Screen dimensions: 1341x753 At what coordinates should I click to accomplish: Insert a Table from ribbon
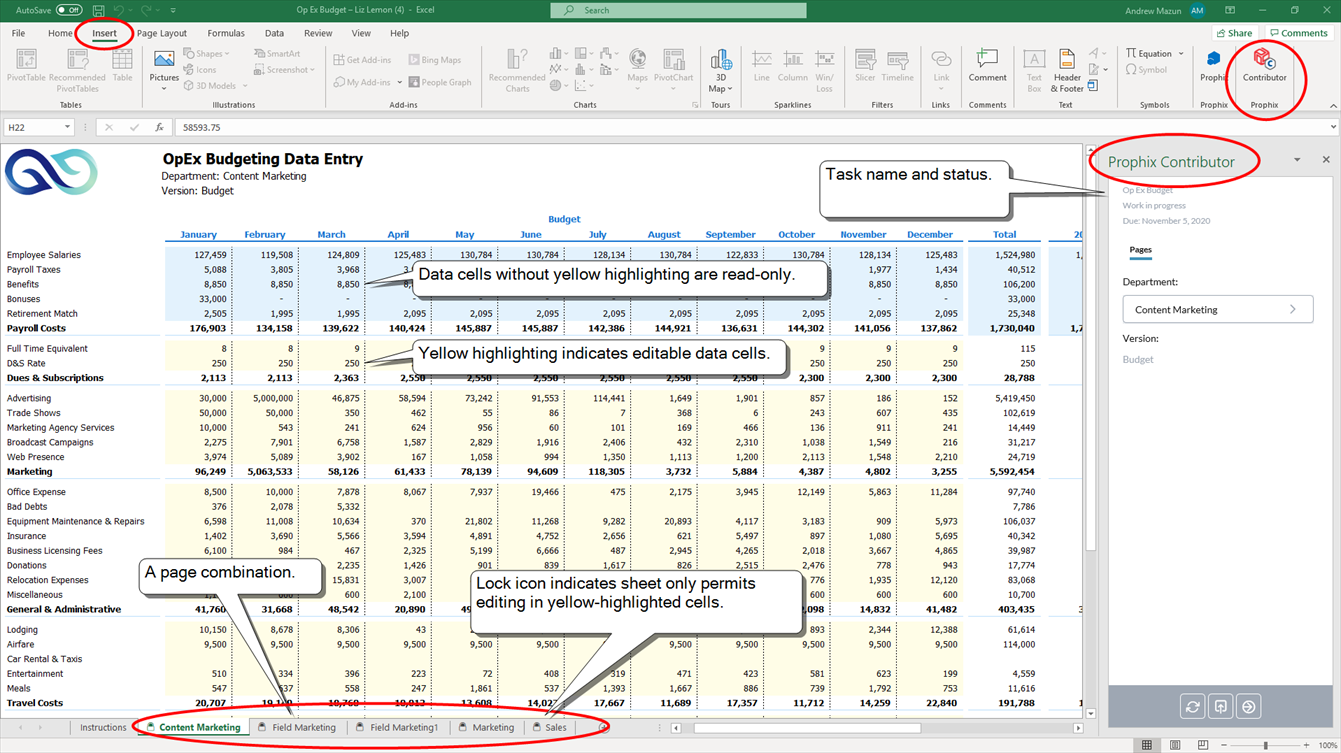point(122,65)
